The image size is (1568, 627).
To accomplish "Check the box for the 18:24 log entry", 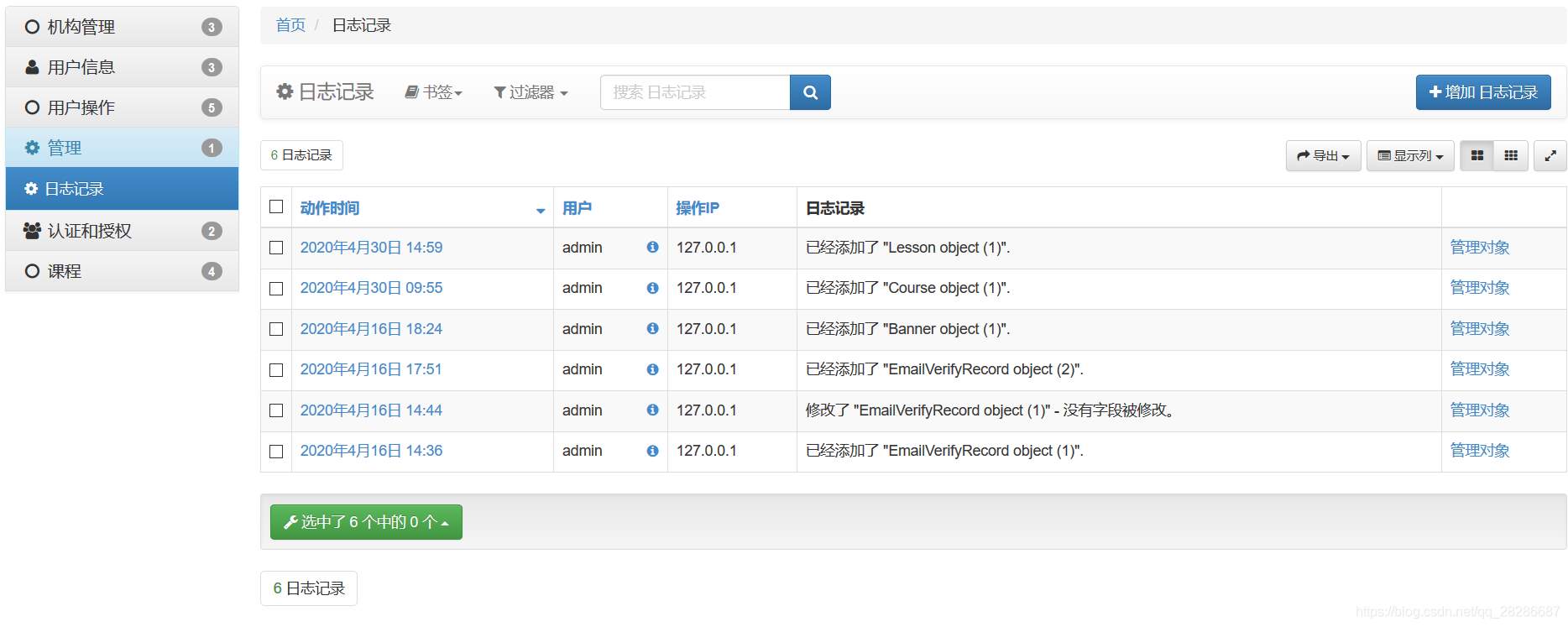I will click(276, 329).
